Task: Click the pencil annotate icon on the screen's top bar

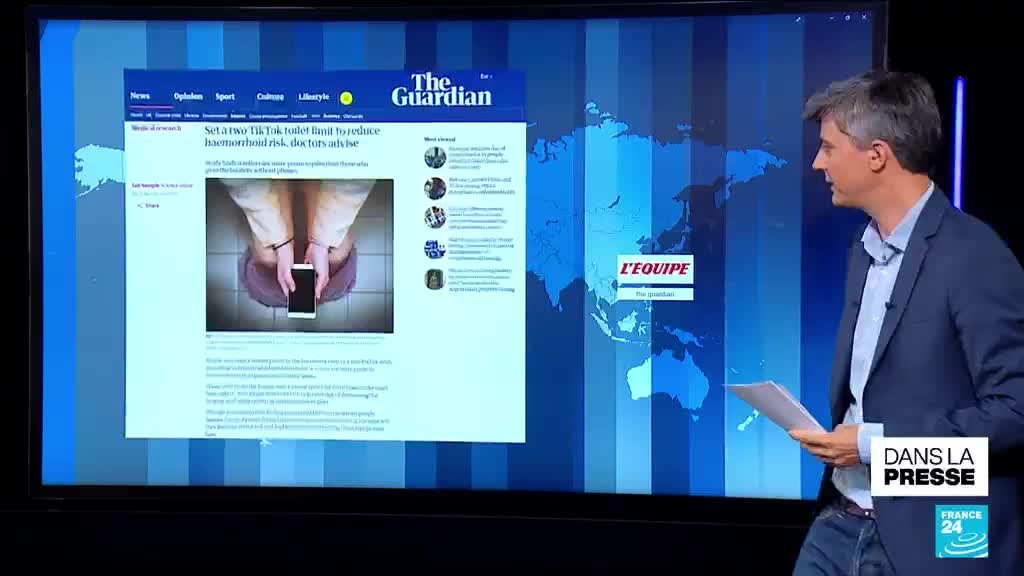Action: tap(798, 19)
